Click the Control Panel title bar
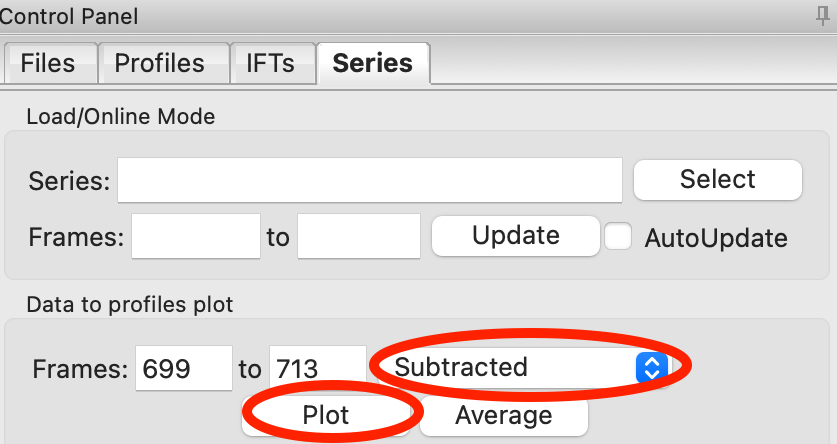The height and width of the screenshot is (444, 837). [x=400, y=15]
